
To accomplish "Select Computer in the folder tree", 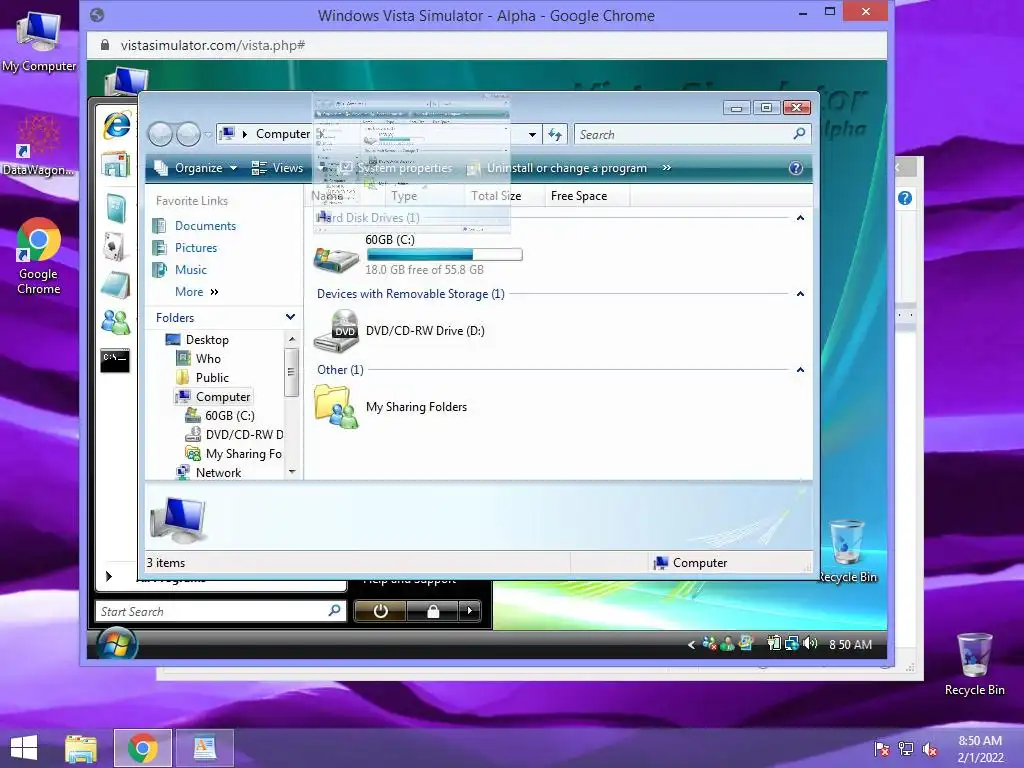I will point(223,397).
